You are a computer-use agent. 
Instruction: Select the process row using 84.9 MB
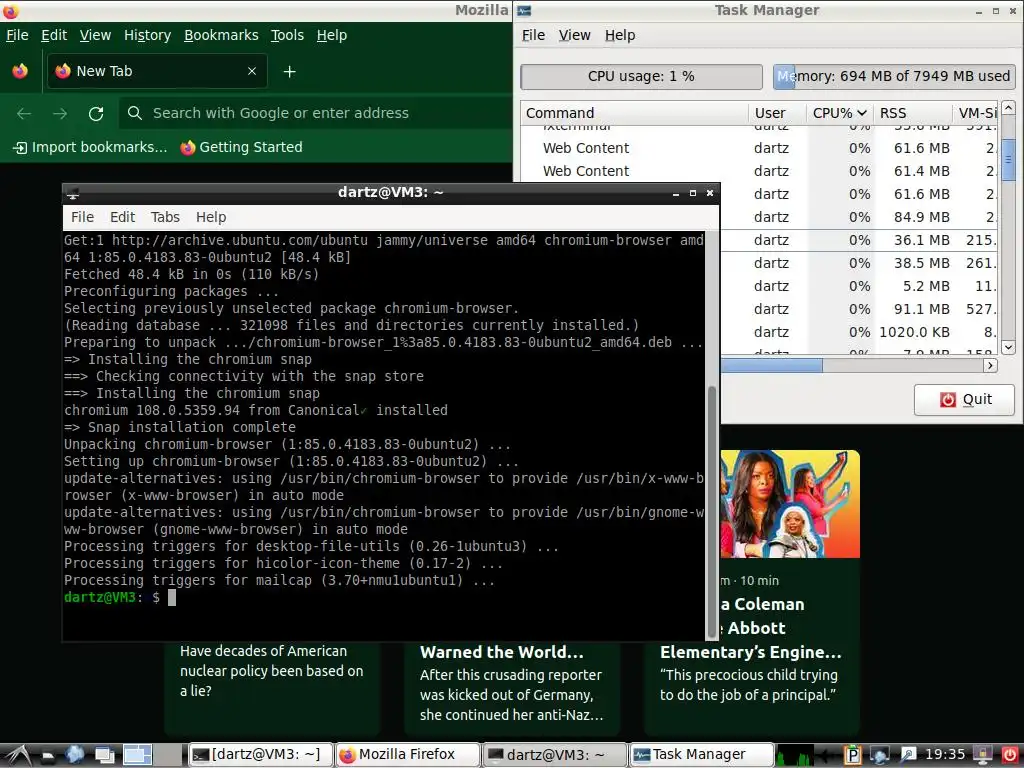pyautogui.click(x=859, y=217)
